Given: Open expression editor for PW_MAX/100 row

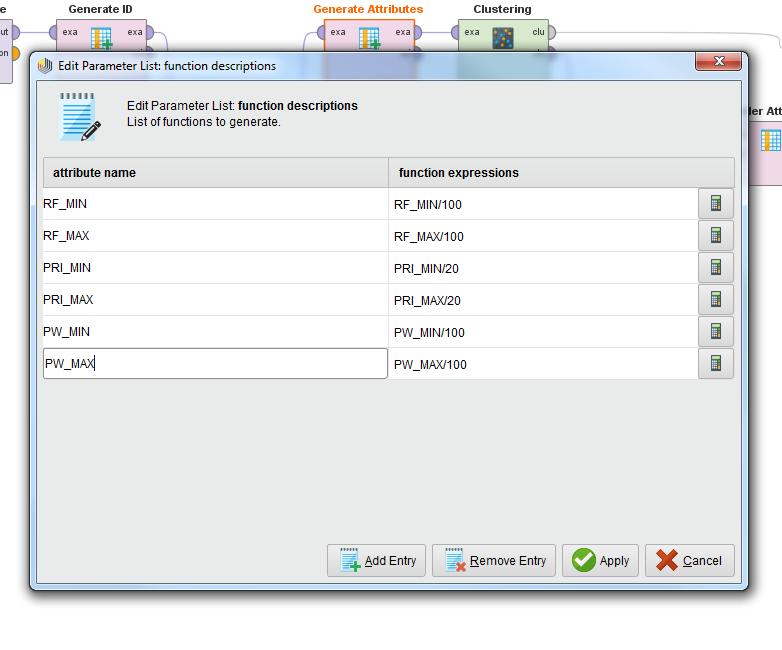Looking at the screenshot, I should (x=716, y=363).
